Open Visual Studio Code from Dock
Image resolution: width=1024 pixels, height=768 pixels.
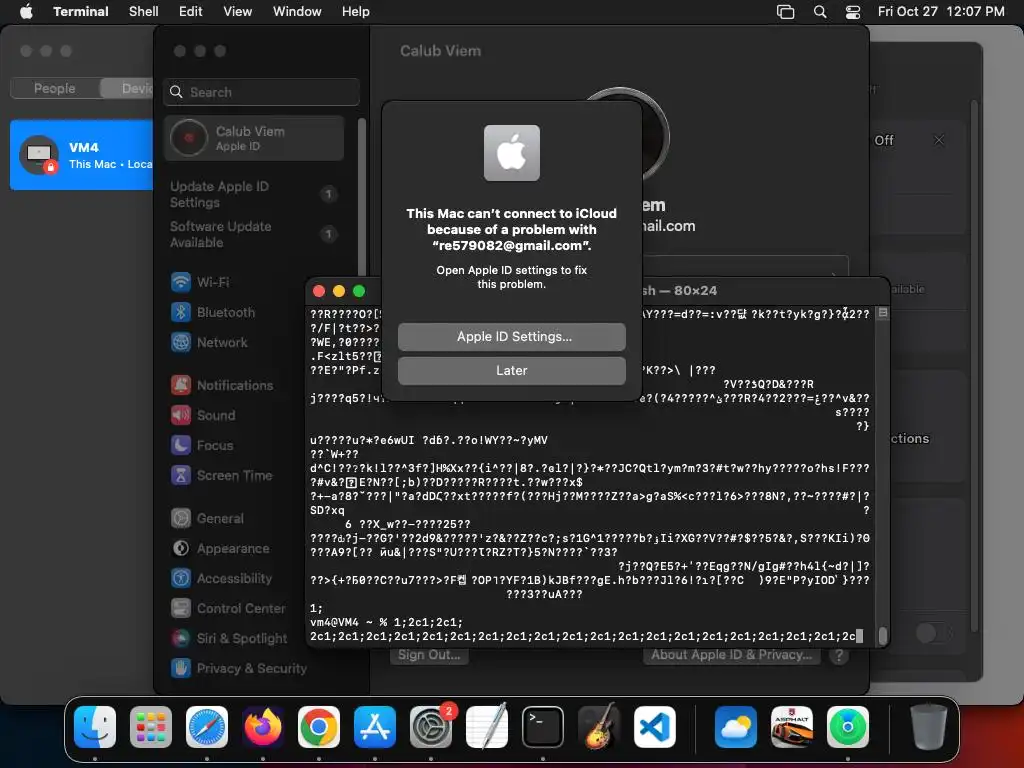pyautogui.click(x=655, y=726)
